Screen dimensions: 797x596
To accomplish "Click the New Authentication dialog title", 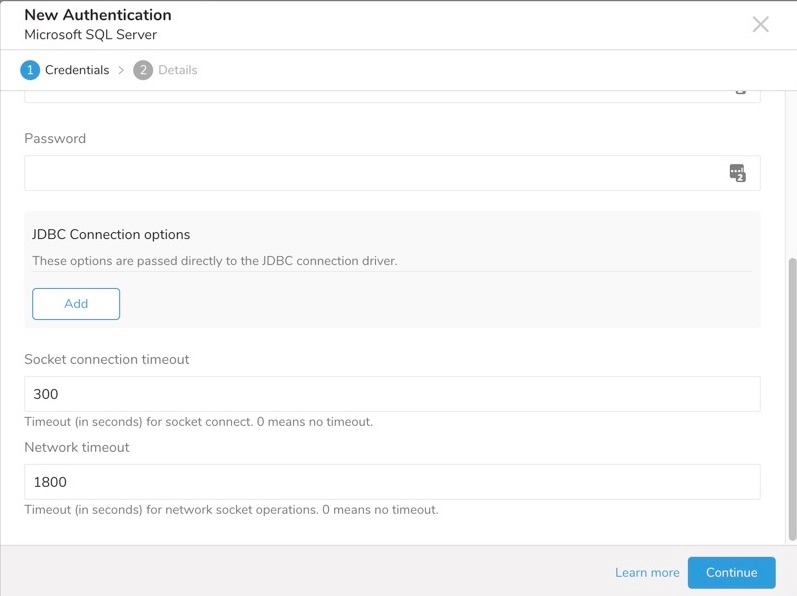I will 98,15.
